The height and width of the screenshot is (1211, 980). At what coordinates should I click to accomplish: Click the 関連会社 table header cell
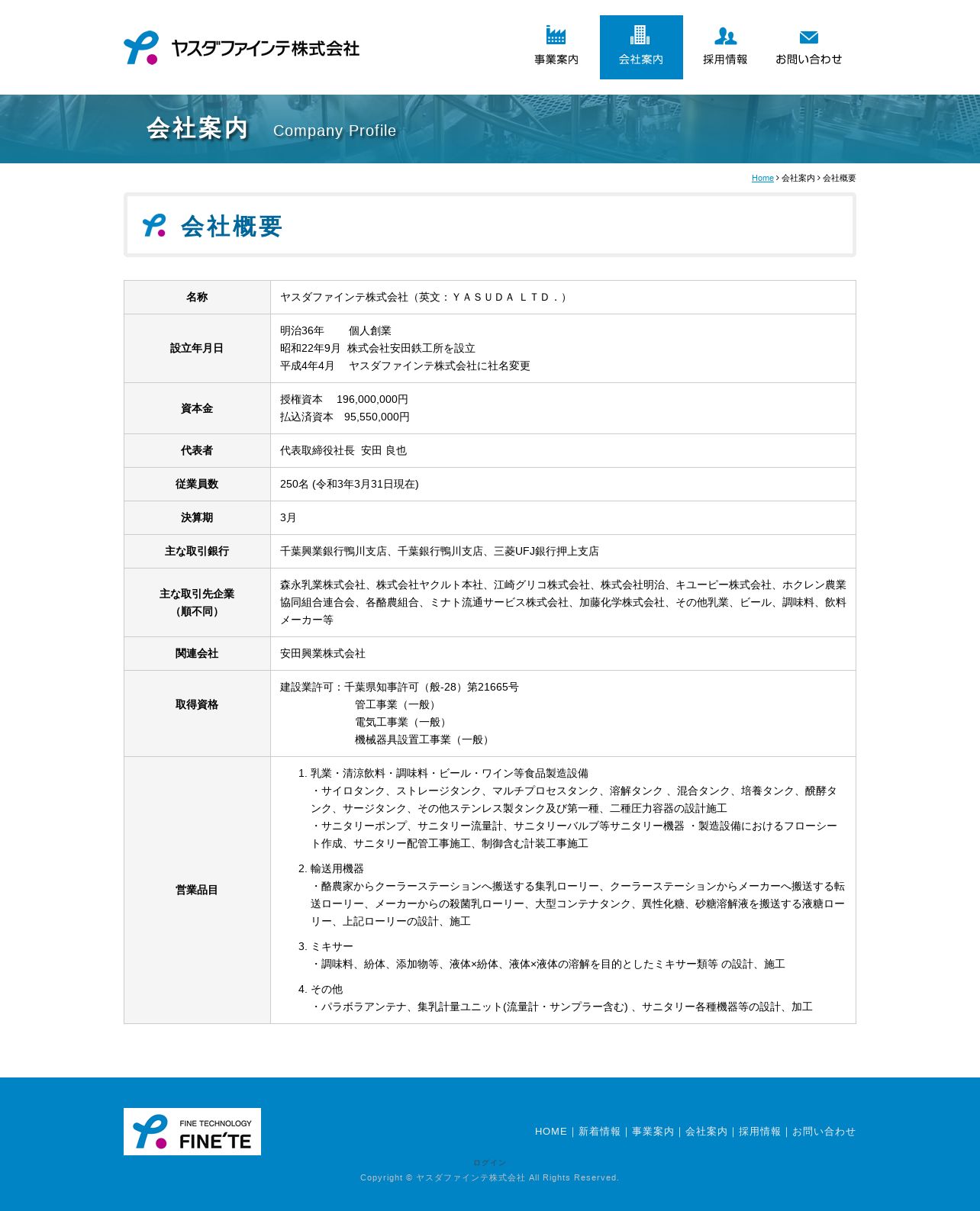coord(197,654)
